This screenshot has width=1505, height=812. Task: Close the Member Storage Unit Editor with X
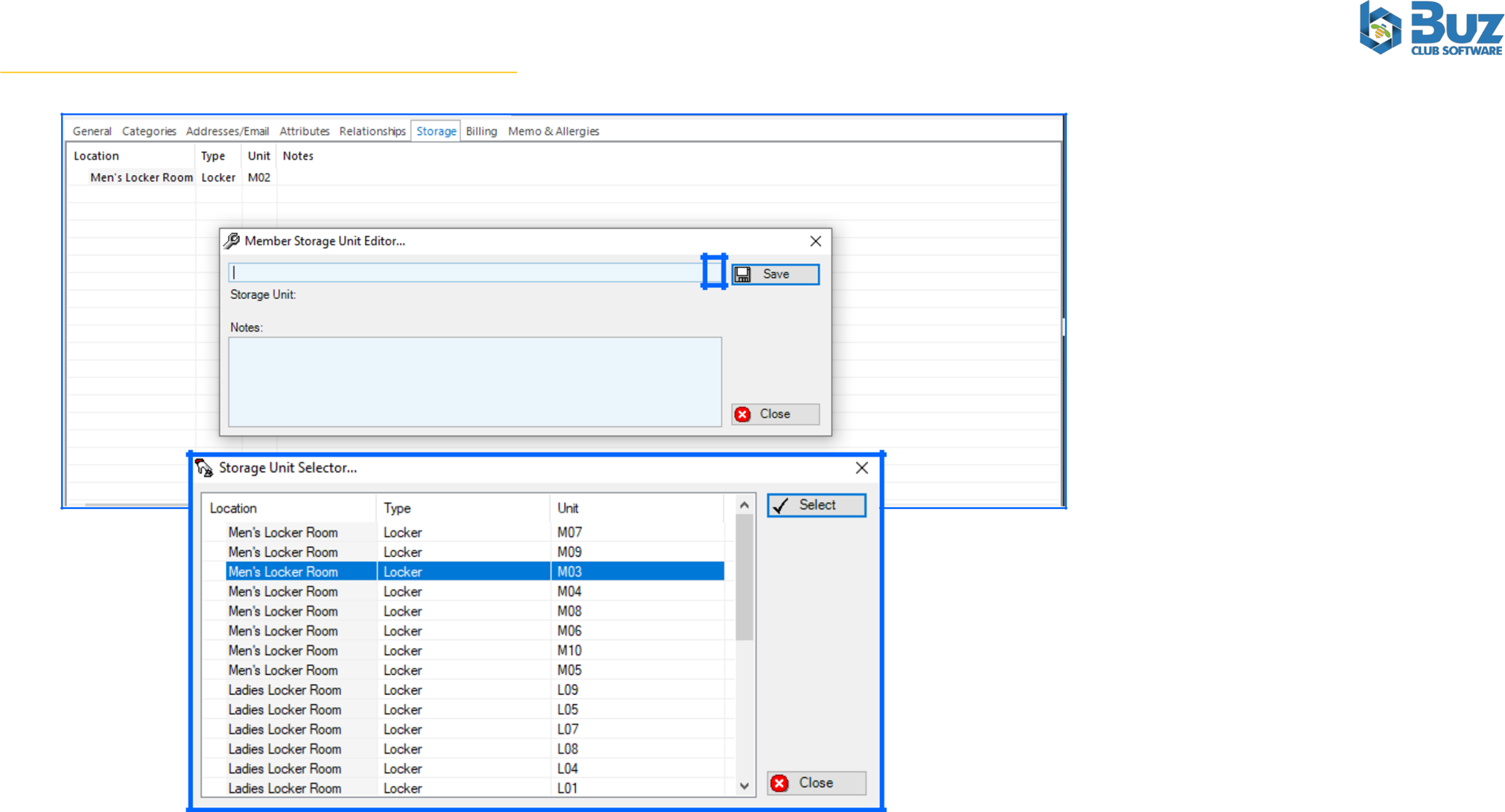pos(815,241)
